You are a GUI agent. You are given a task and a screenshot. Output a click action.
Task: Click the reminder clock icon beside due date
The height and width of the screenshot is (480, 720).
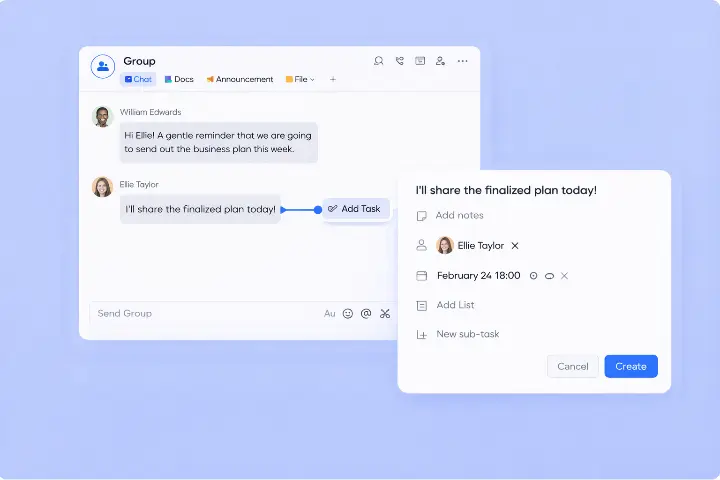533,276
